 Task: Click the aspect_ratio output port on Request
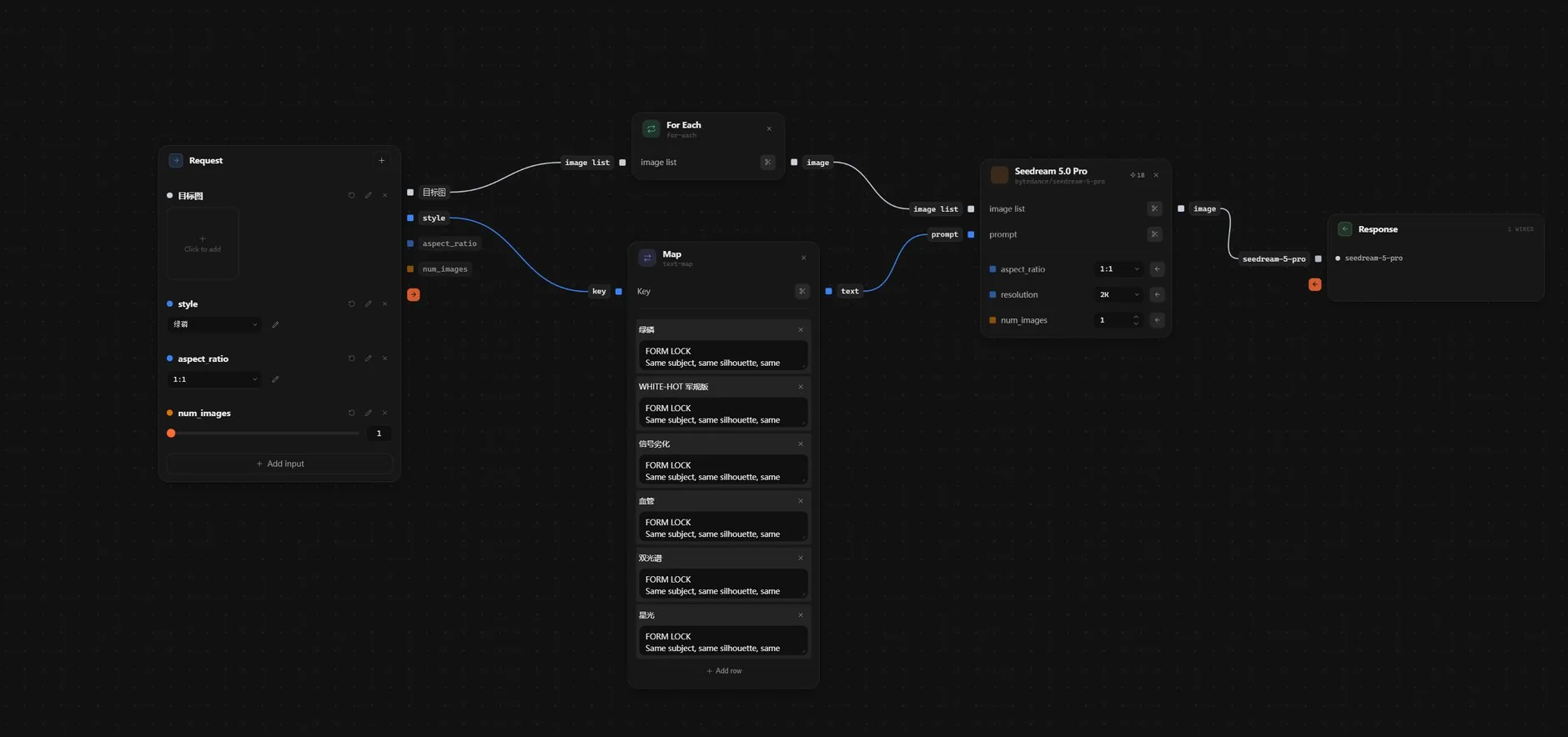(x=410, y=243)
